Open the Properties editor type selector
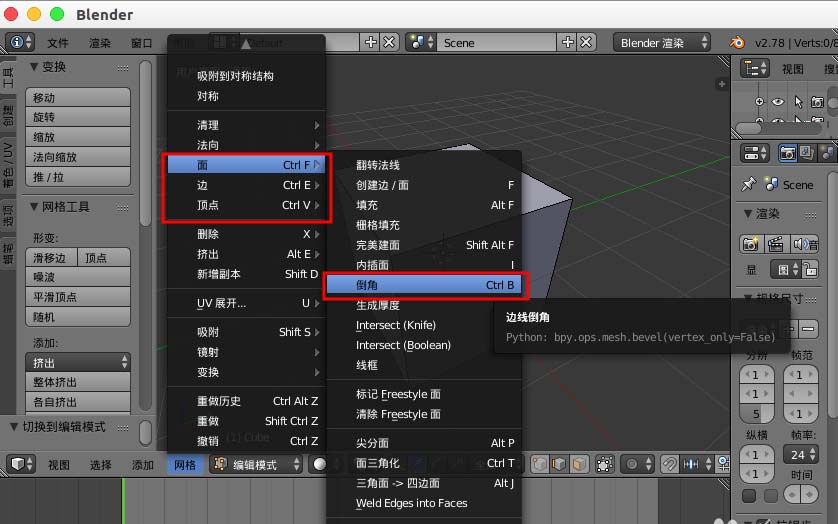838x524 pixels. pyautogui.click(x=755, y=153)
